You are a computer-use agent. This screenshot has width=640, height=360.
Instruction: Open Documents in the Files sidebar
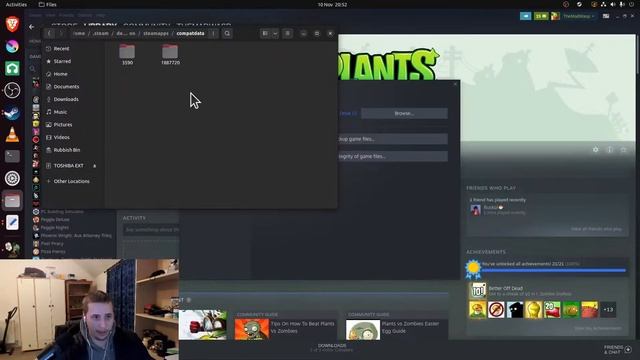[73, 87]
